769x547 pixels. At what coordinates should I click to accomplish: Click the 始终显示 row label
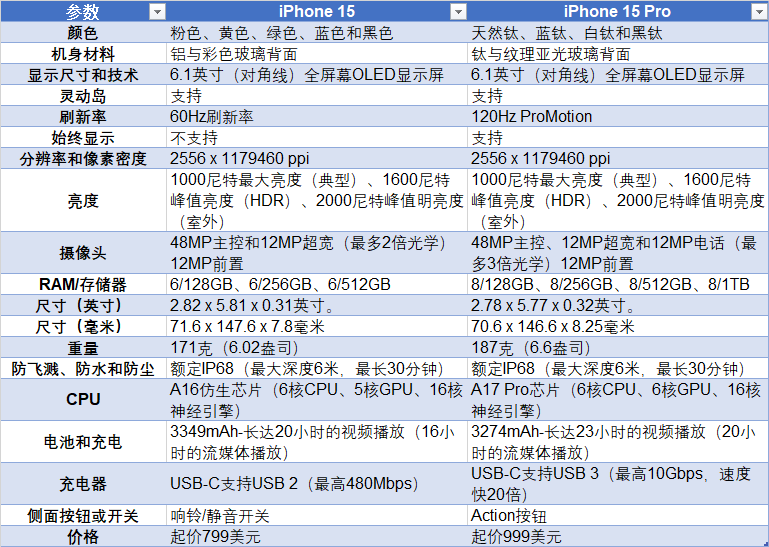click(83, 138)
